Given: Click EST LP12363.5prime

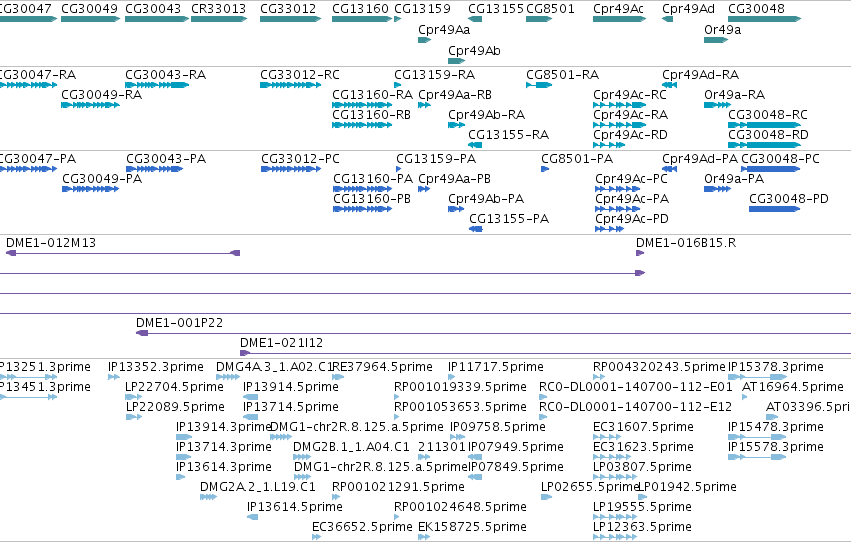Looking at the screenshot, I should [615, 537].
